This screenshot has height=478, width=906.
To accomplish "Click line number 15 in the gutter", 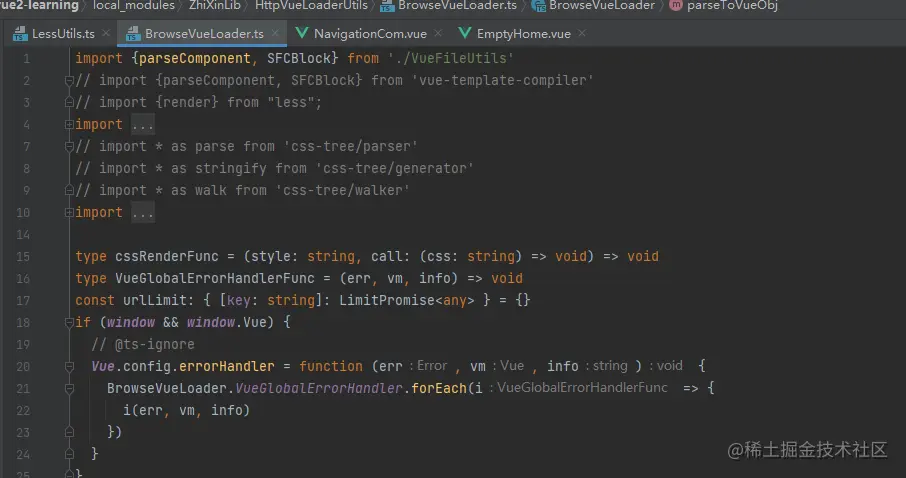I will (x=23, y=256).
